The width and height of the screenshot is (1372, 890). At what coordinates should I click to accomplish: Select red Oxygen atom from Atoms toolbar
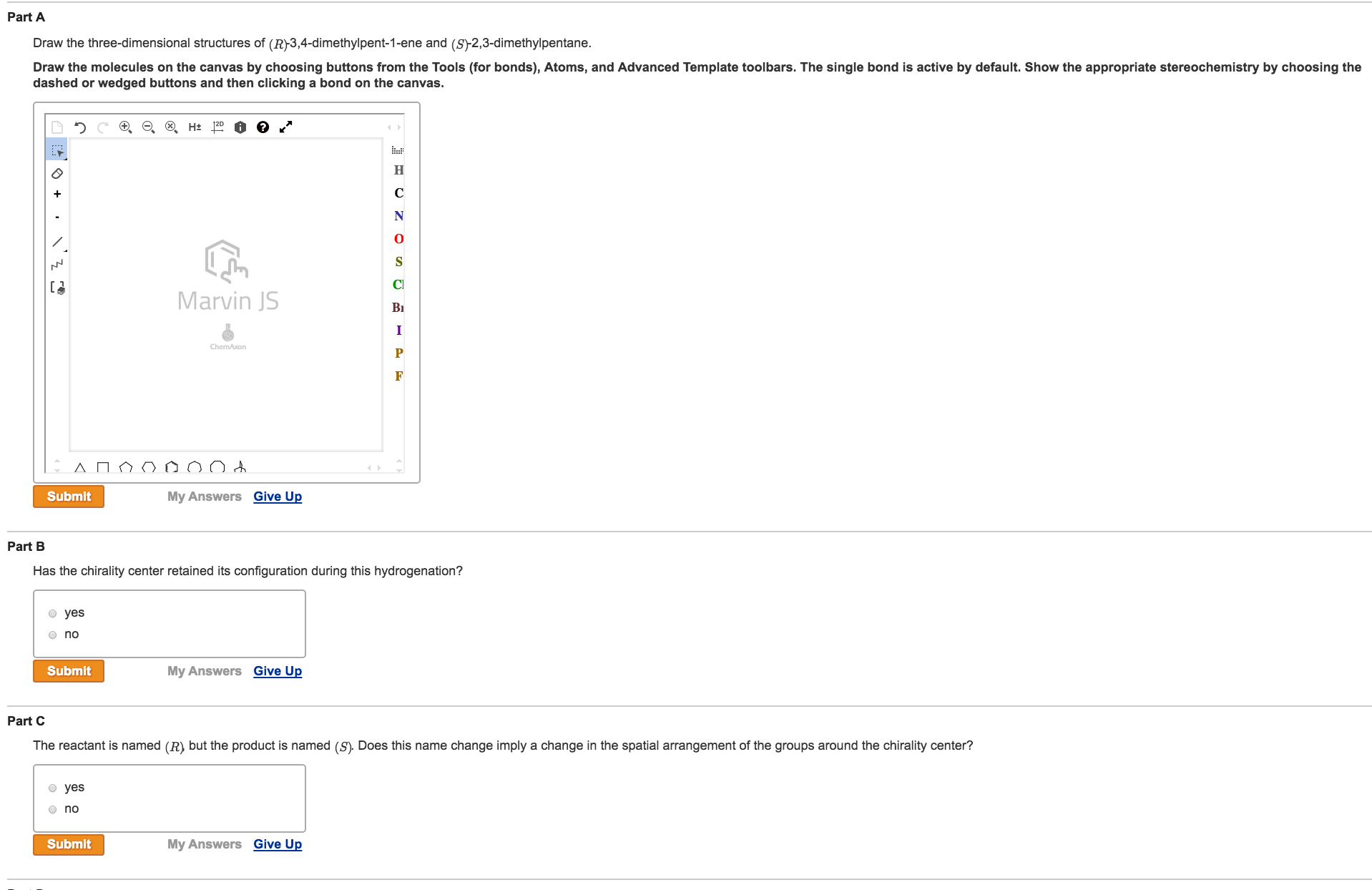coord(398,239)
